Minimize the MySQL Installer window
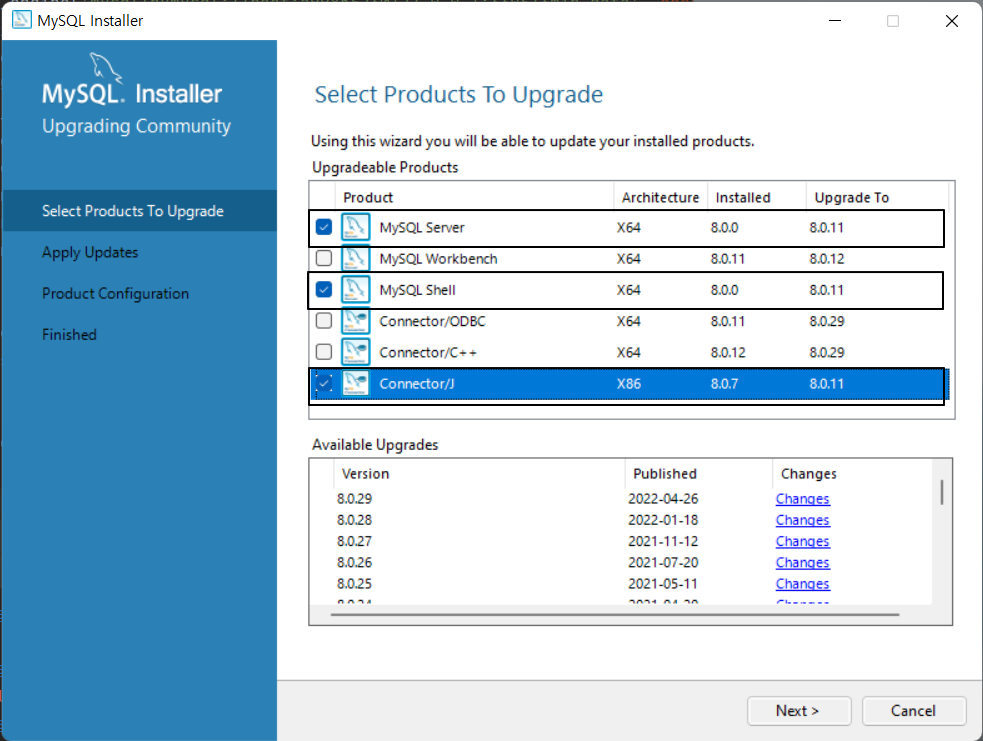 (x=835, y=21)
